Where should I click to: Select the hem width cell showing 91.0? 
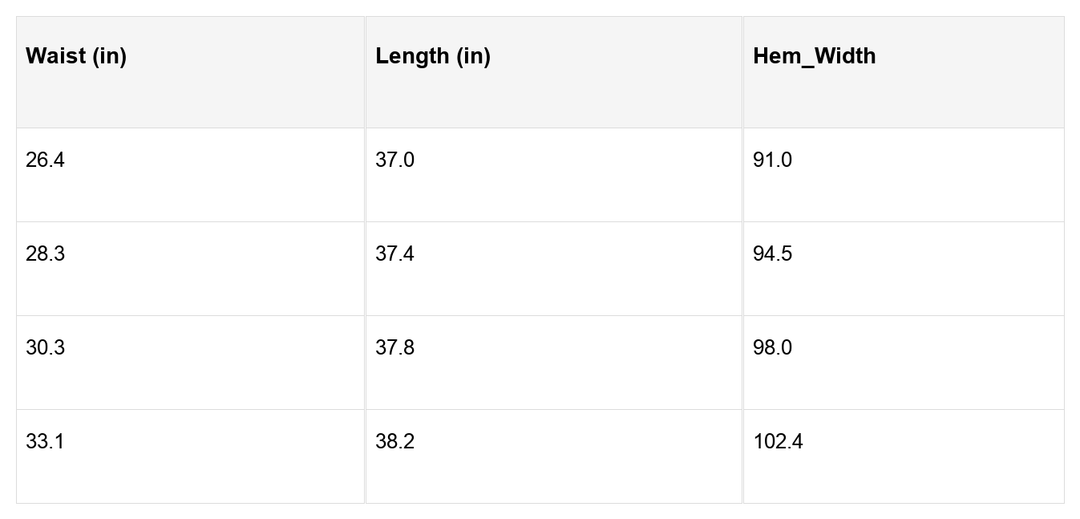[772, 160]
